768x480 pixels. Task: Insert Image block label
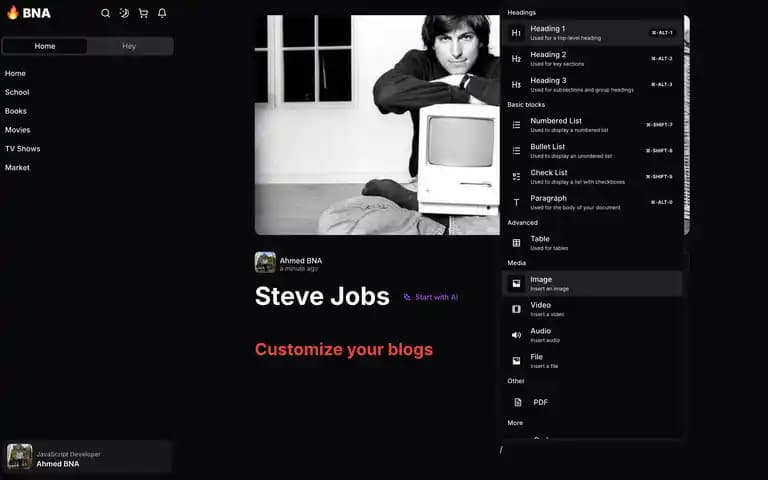[541, 280]
